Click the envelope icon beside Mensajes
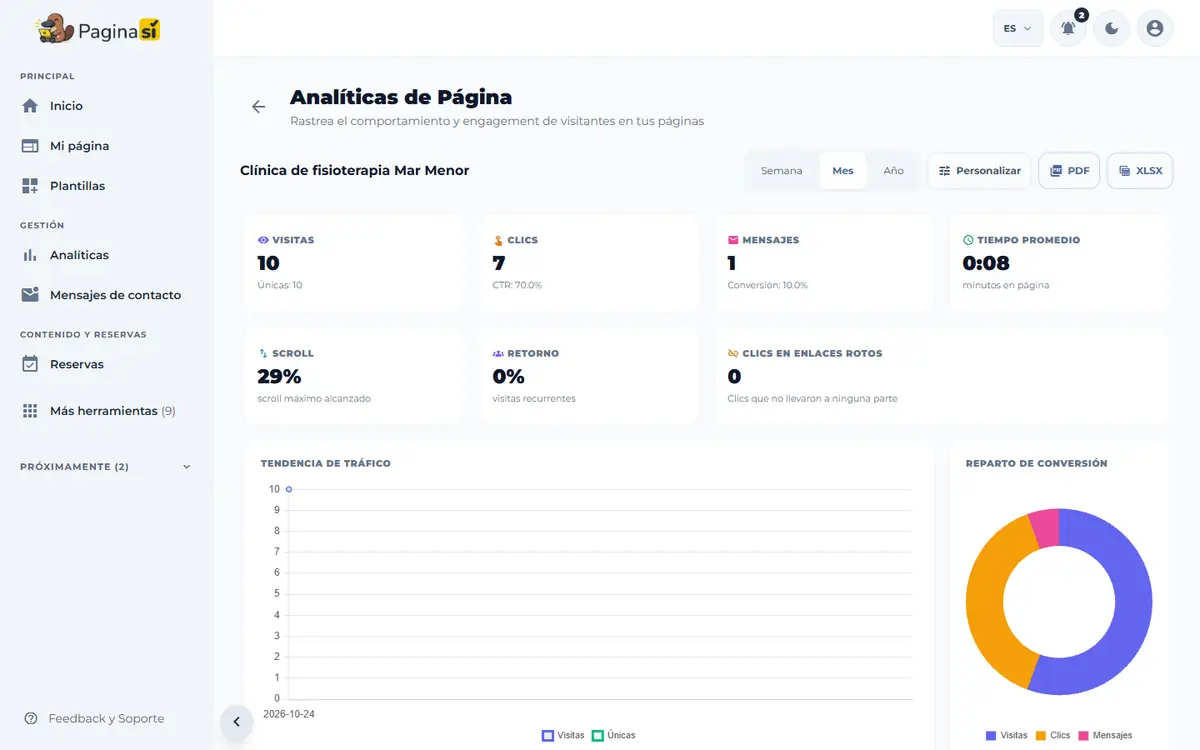Image resolution: width=1200 pixels, height=750 pixels. coord(733,240)
